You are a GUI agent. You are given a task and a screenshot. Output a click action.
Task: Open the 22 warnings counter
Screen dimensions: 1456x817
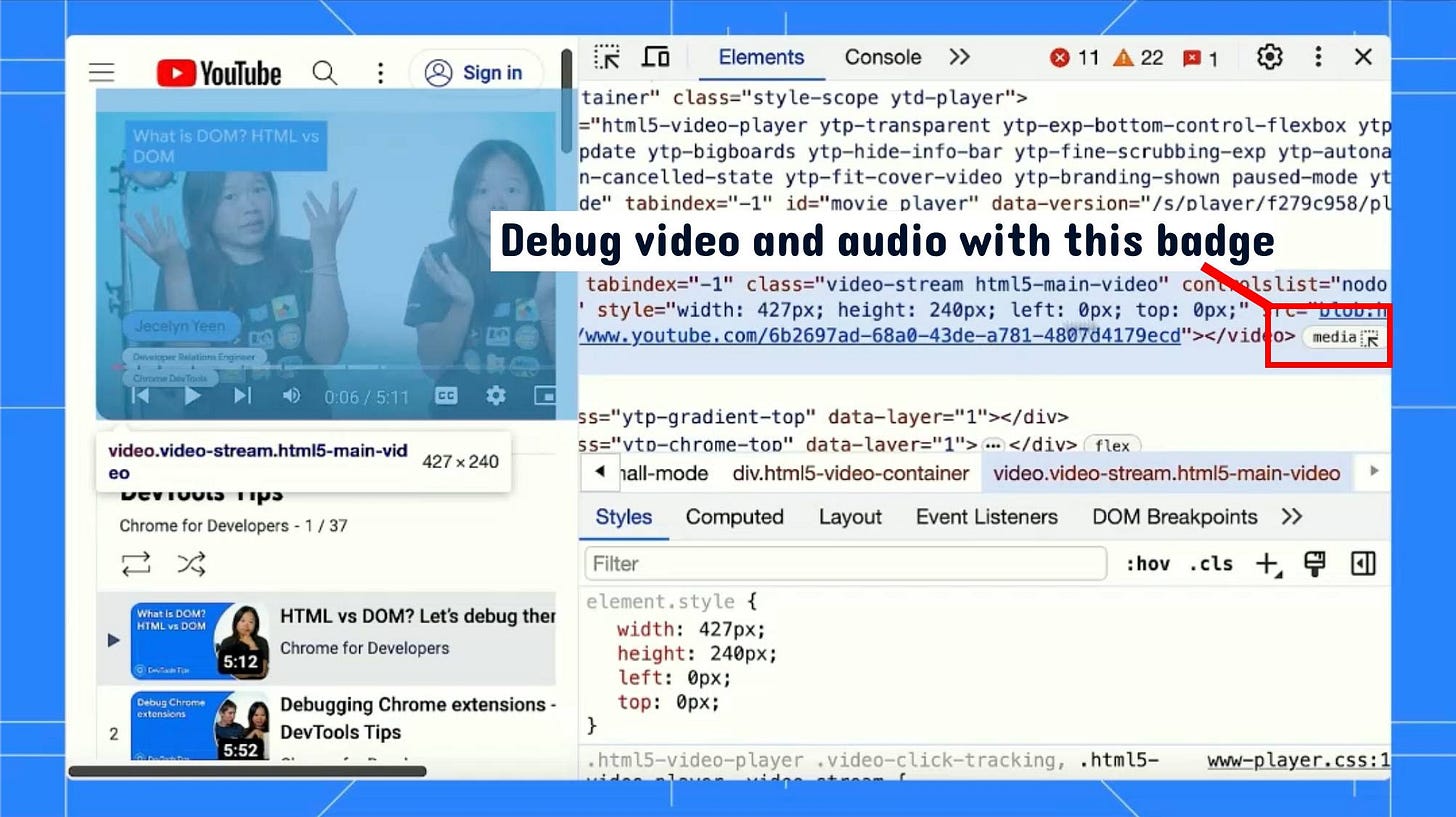tap(1139, 58)
